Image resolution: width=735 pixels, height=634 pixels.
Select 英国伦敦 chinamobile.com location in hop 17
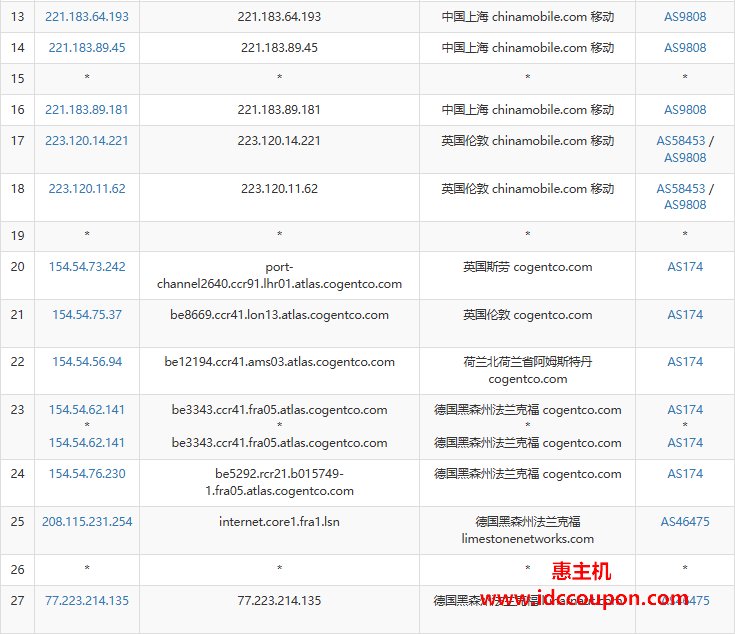(x=527, y=141)
